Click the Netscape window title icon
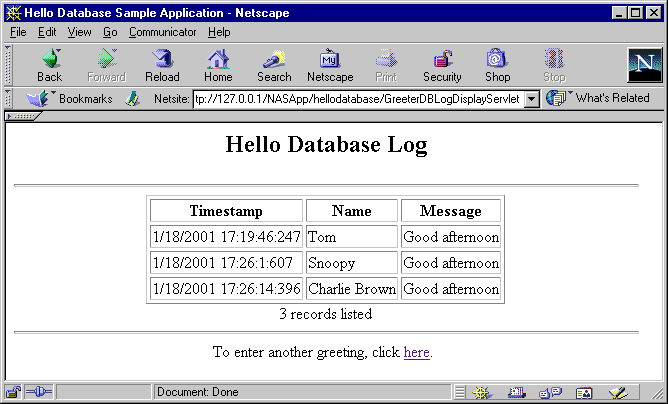This screenshot has height=404, width=668. (x=13, y=13)
